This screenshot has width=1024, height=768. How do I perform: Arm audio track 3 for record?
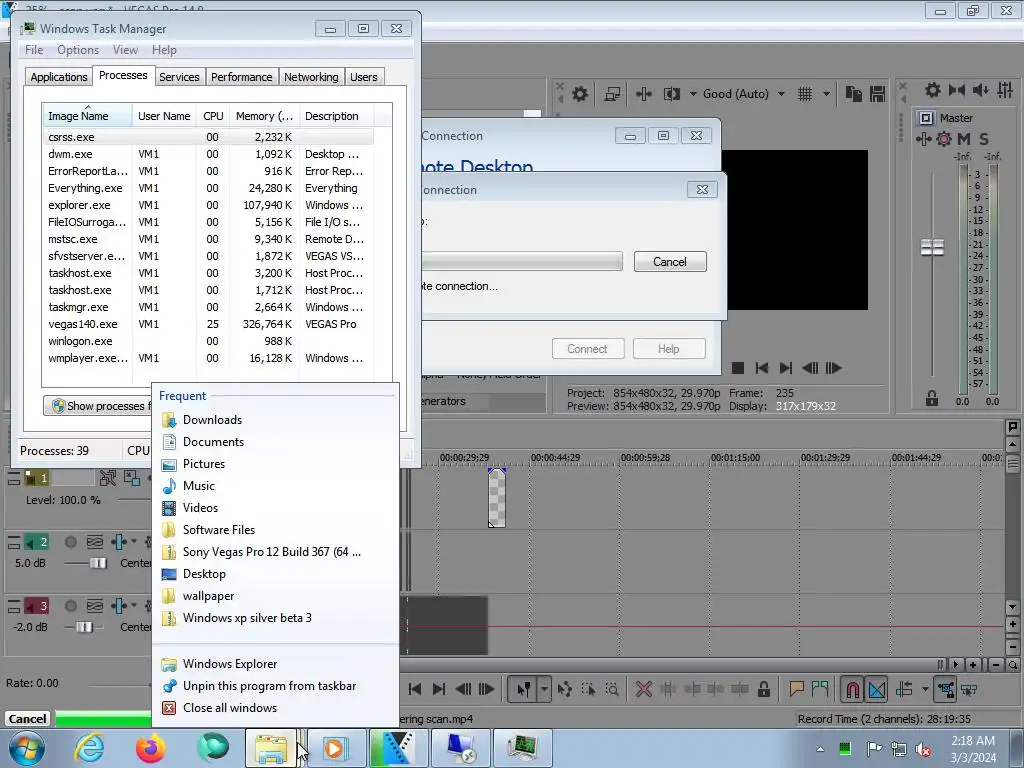[71, 606]
